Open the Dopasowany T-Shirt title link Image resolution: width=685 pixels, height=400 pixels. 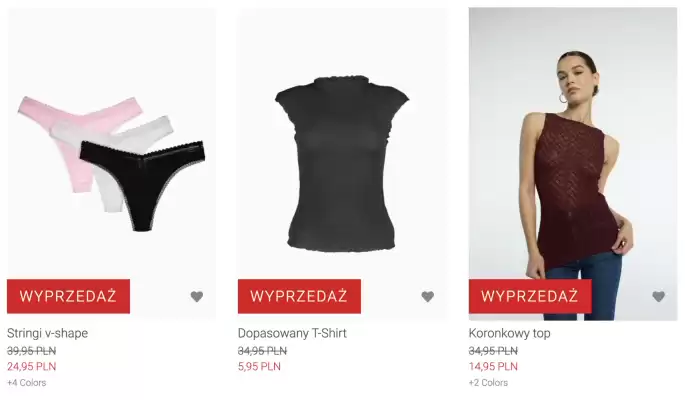(292, 333)
